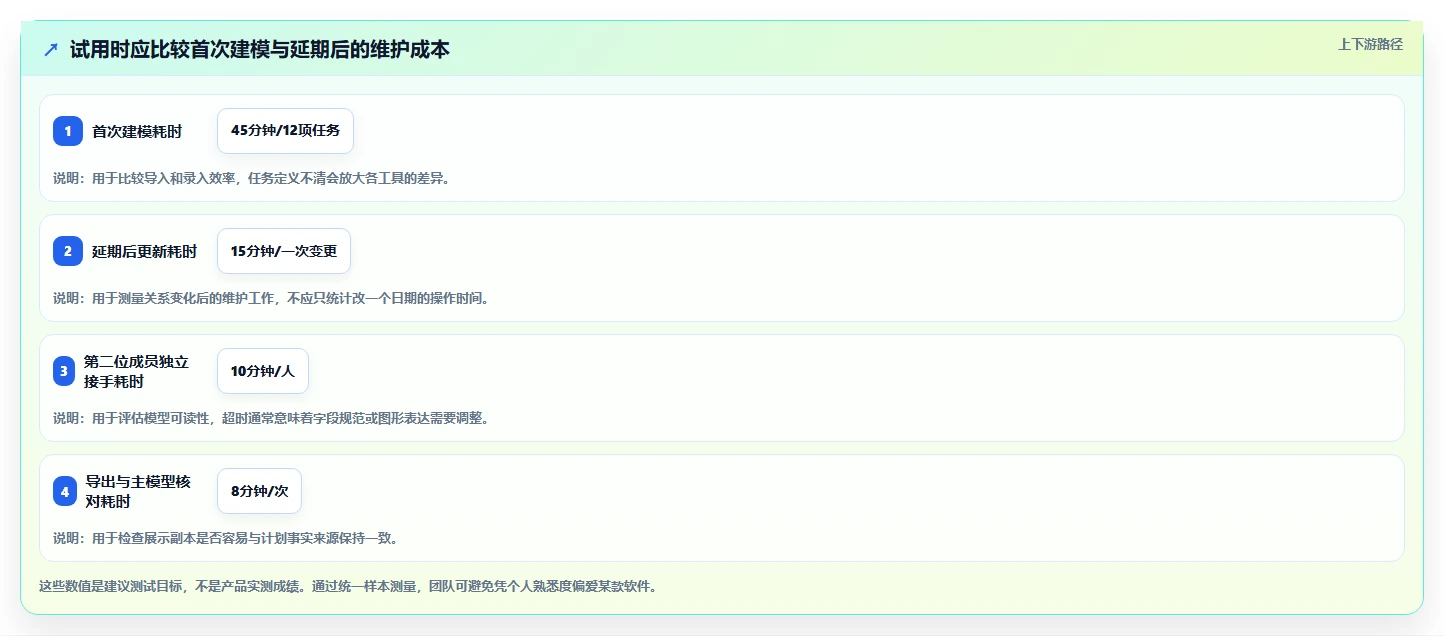Click the 首次建模耗时 label

coord(137,131)
